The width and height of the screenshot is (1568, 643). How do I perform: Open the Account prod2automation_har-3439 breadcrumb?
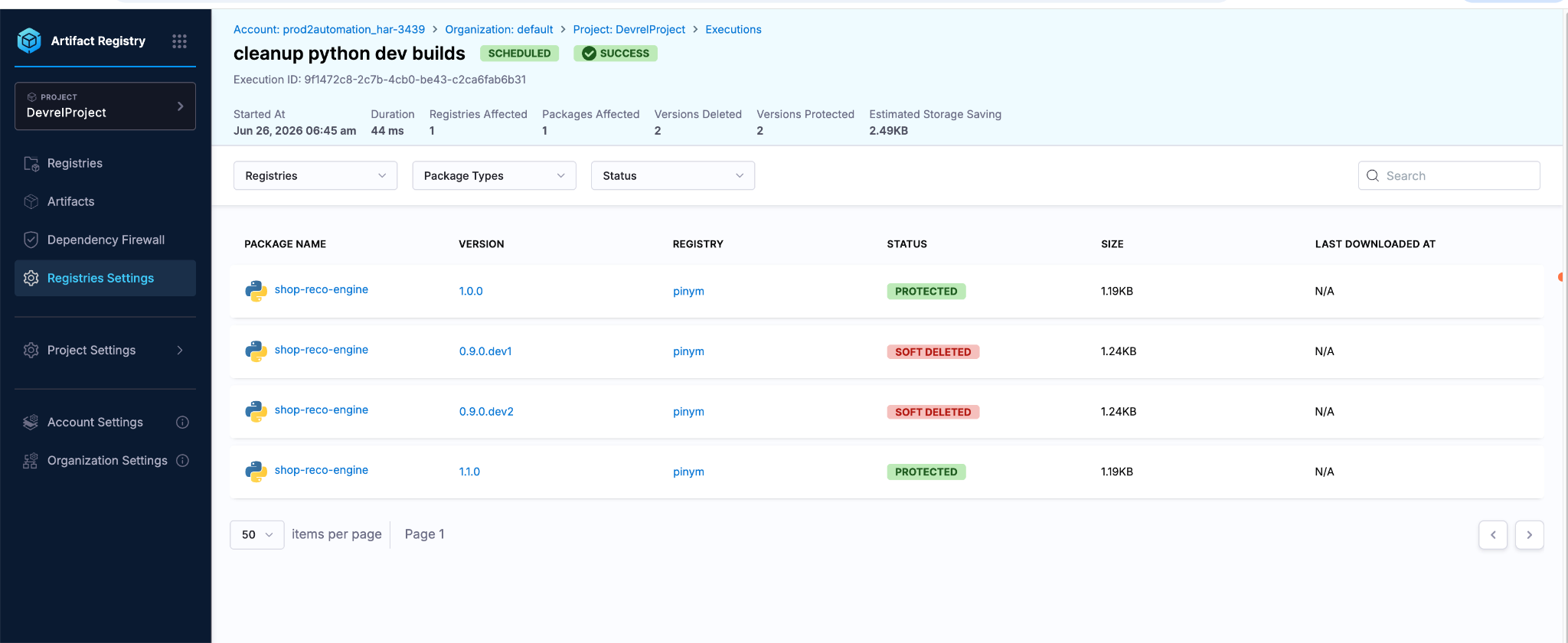tap(329, 29)
